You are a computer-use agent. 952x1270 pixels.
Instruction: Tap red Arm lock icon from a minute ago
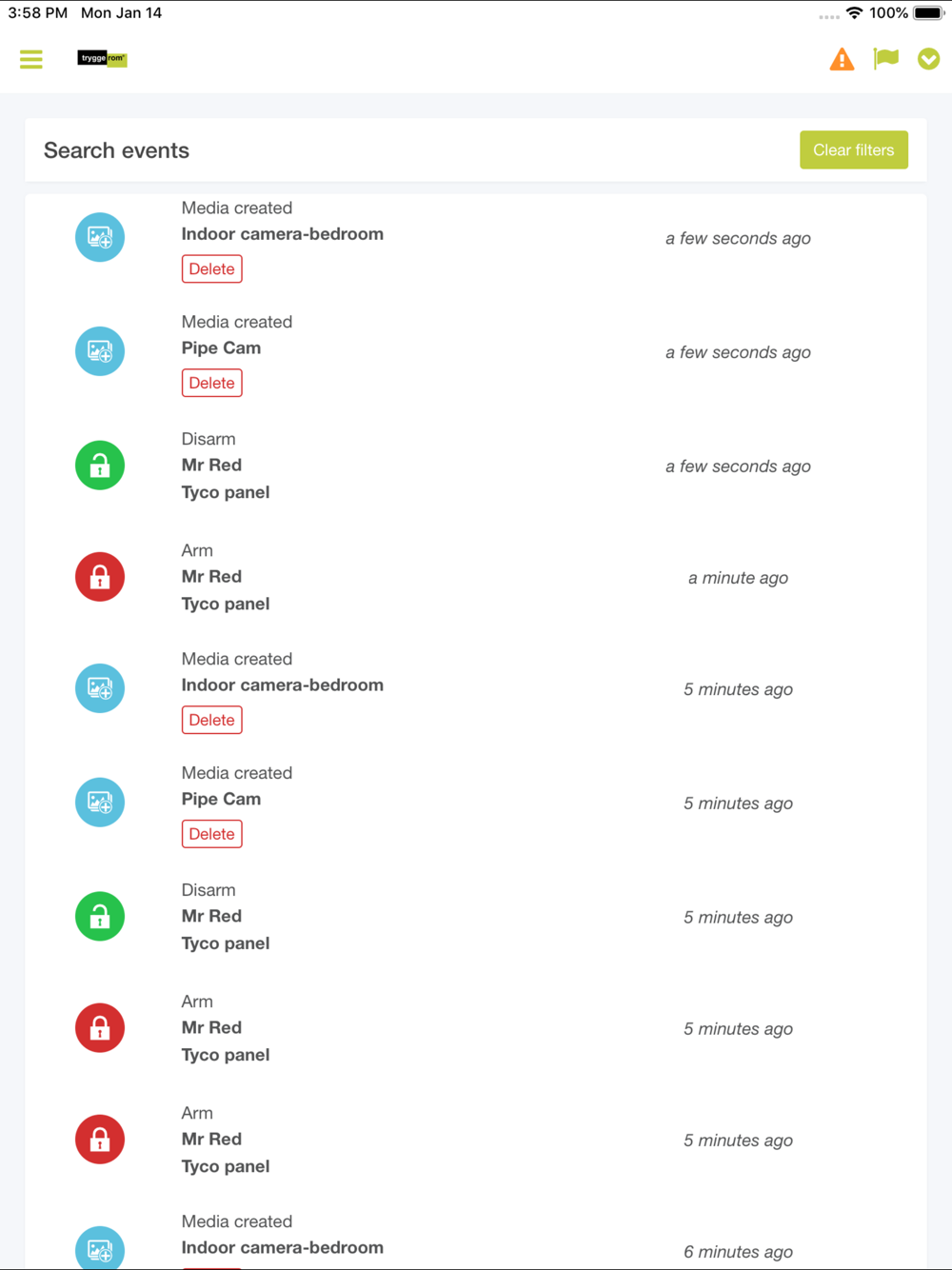100,577
